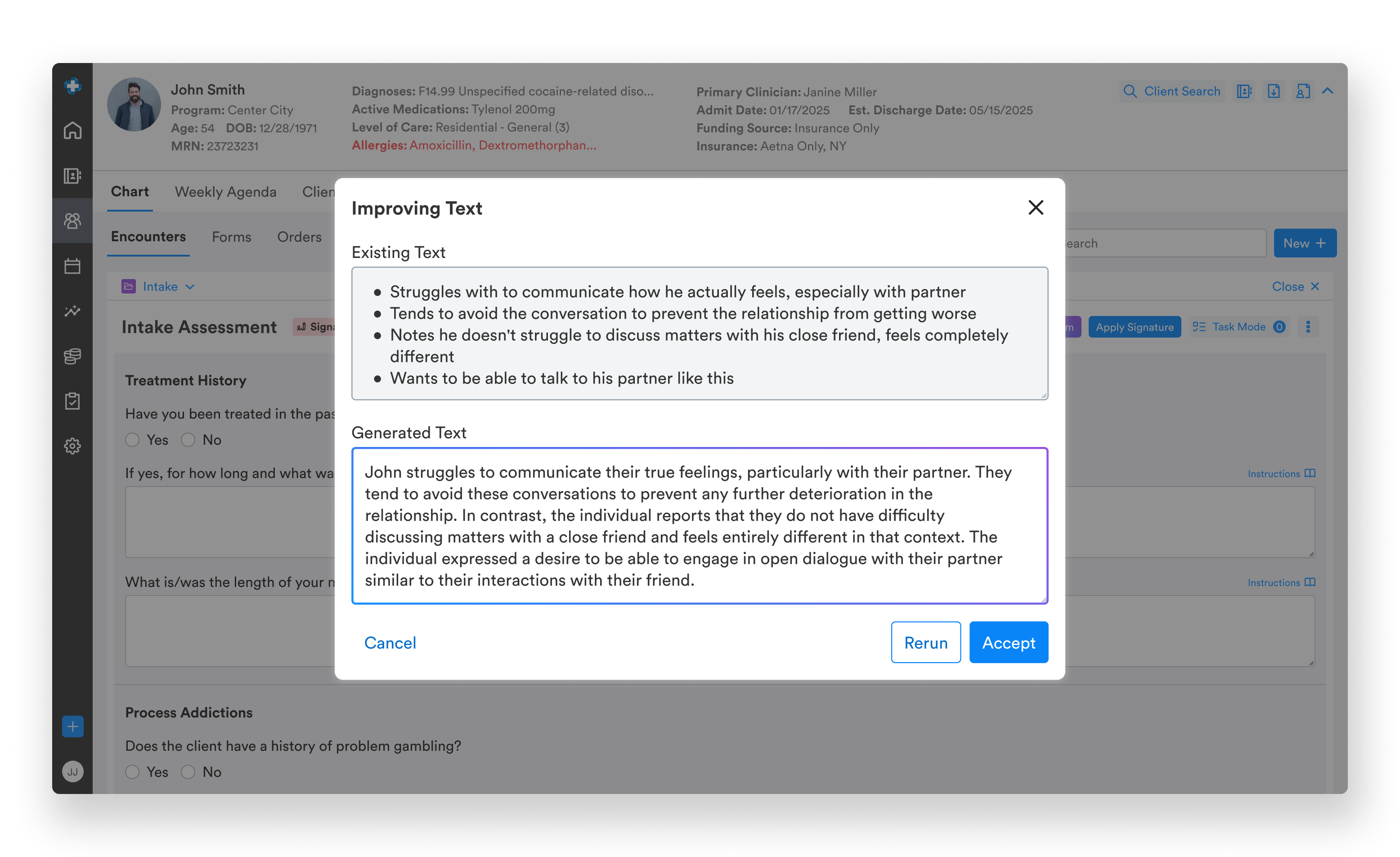This screenshot has height=857, width=1400.
Task: Open the three-dot more options menu
Action: tap(1308, 327)
